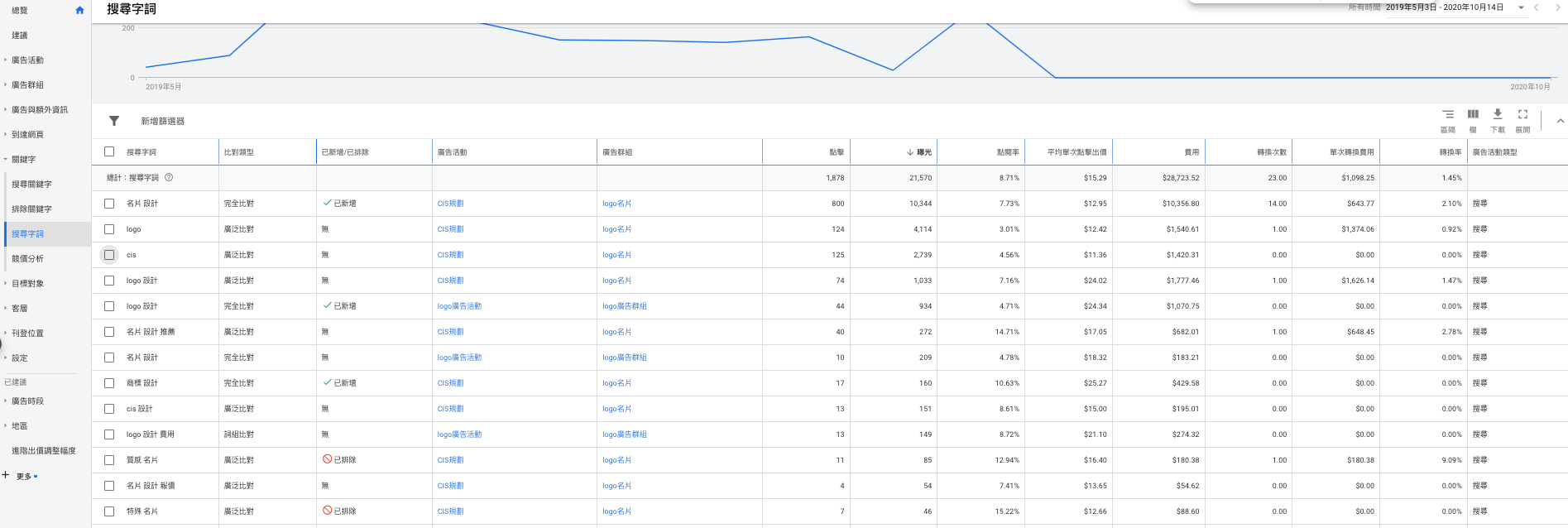Check the box for '名片 設計 推薦' row
The image size is (1568, 528).
(109, 332)
